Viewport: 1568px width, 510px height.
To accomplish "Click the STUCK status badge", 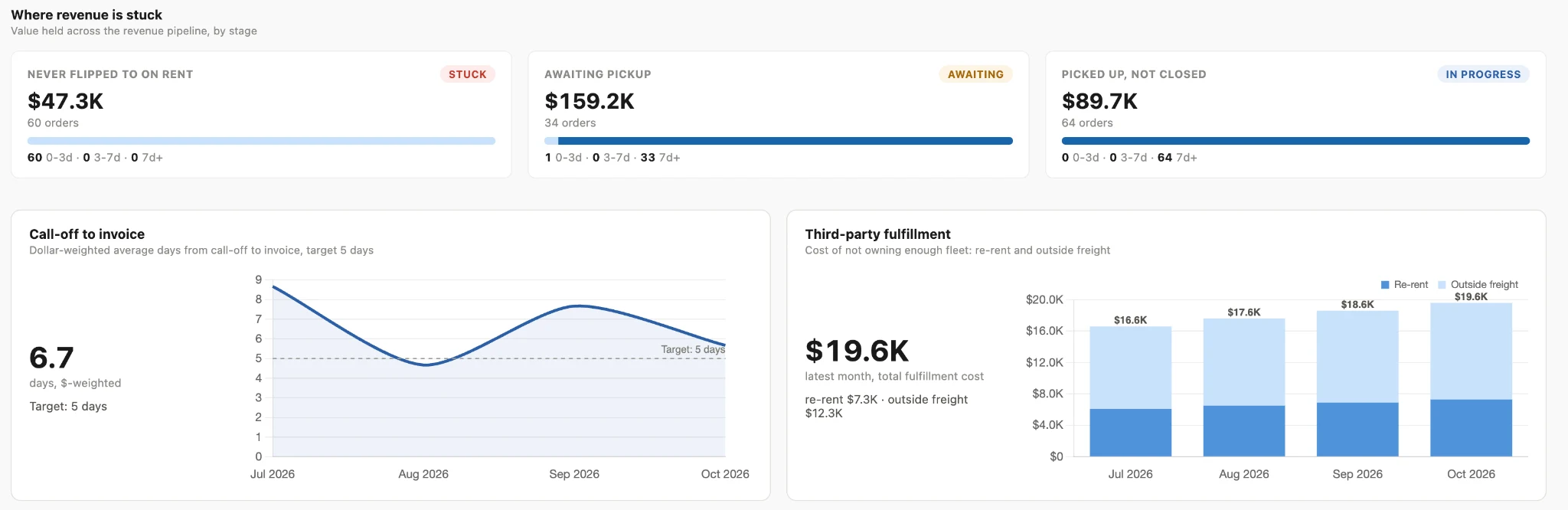I will click(x=467, y=74).
